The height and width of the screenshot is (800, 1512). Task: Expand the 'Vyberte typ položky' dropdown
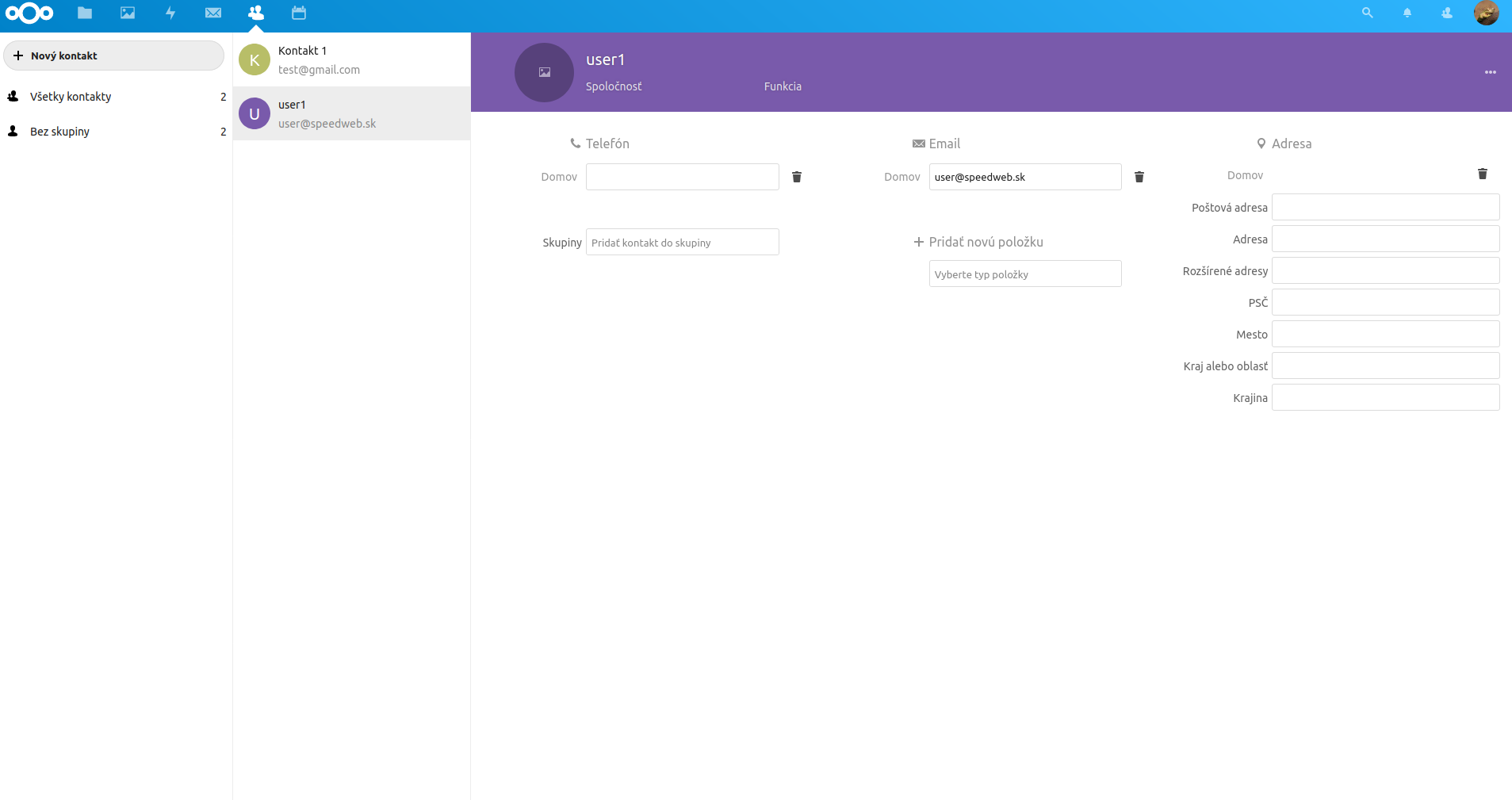(x=1025, y=274)
